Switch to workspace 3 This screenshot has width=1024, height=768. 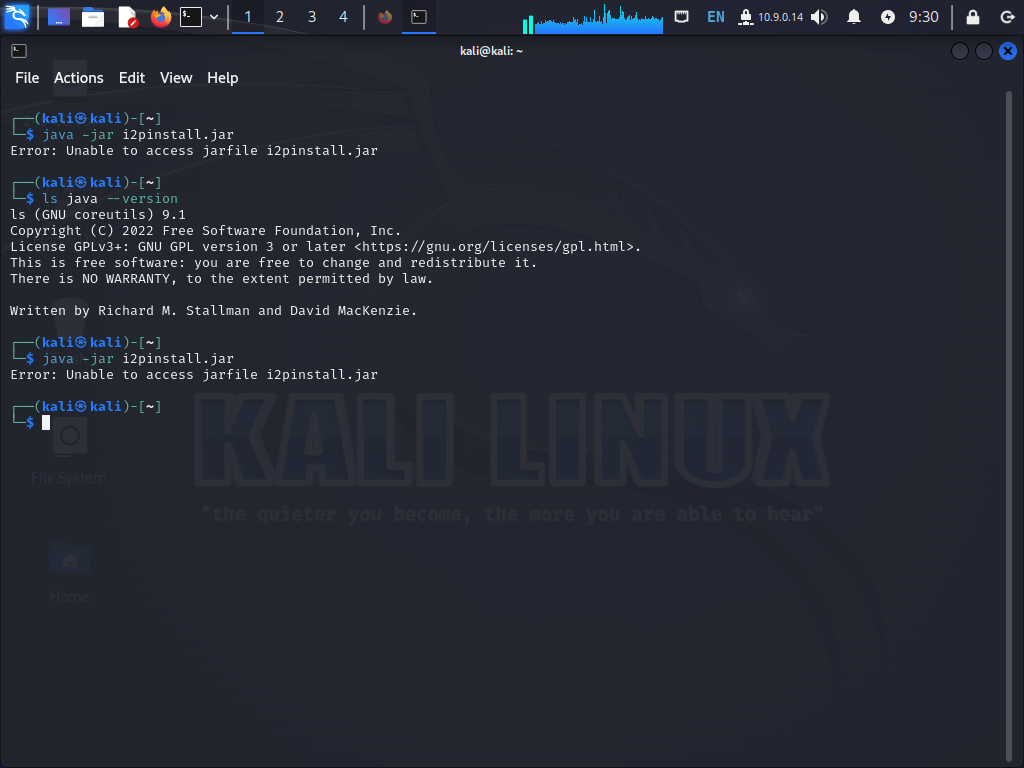click(x=312, y=17)
